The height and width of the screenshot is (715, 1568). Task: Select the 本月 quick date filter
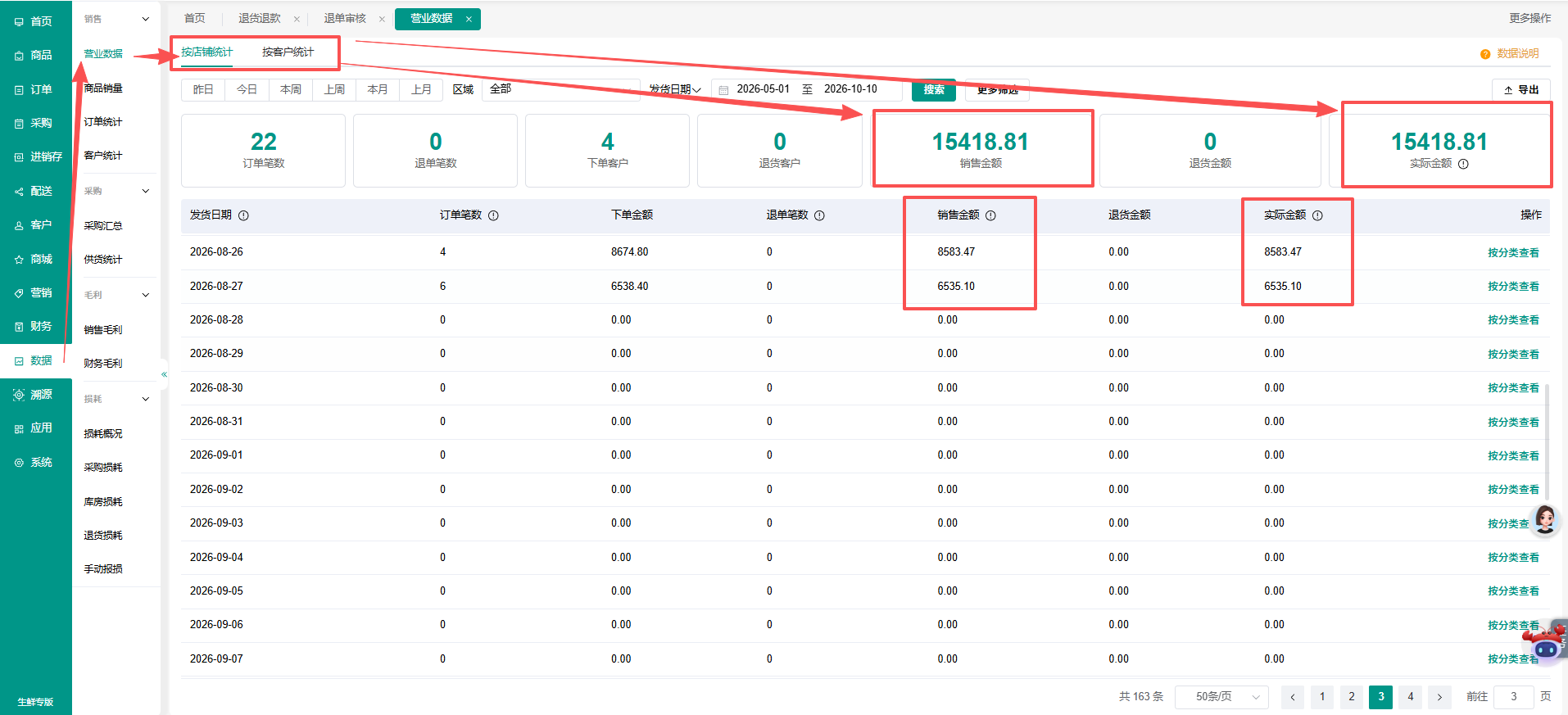pyautogui.click(x=378, y=89)
